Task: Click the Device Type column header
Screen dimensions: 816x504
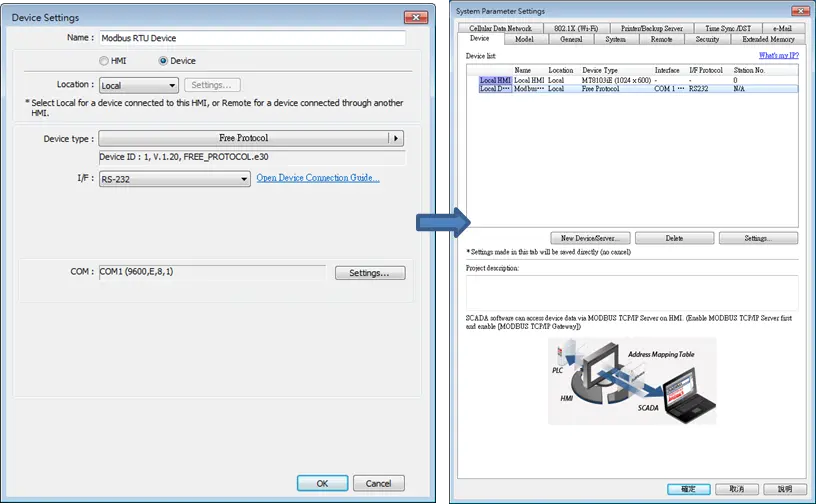Action: tap(600, 70)
